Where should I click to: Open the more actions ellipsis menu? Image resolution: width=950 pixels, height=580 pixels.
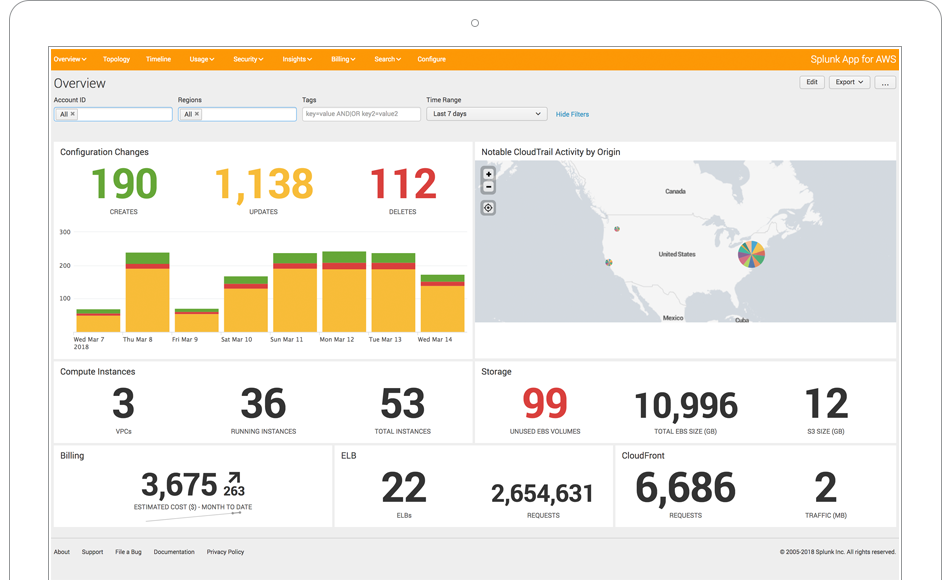pos(885,82)
